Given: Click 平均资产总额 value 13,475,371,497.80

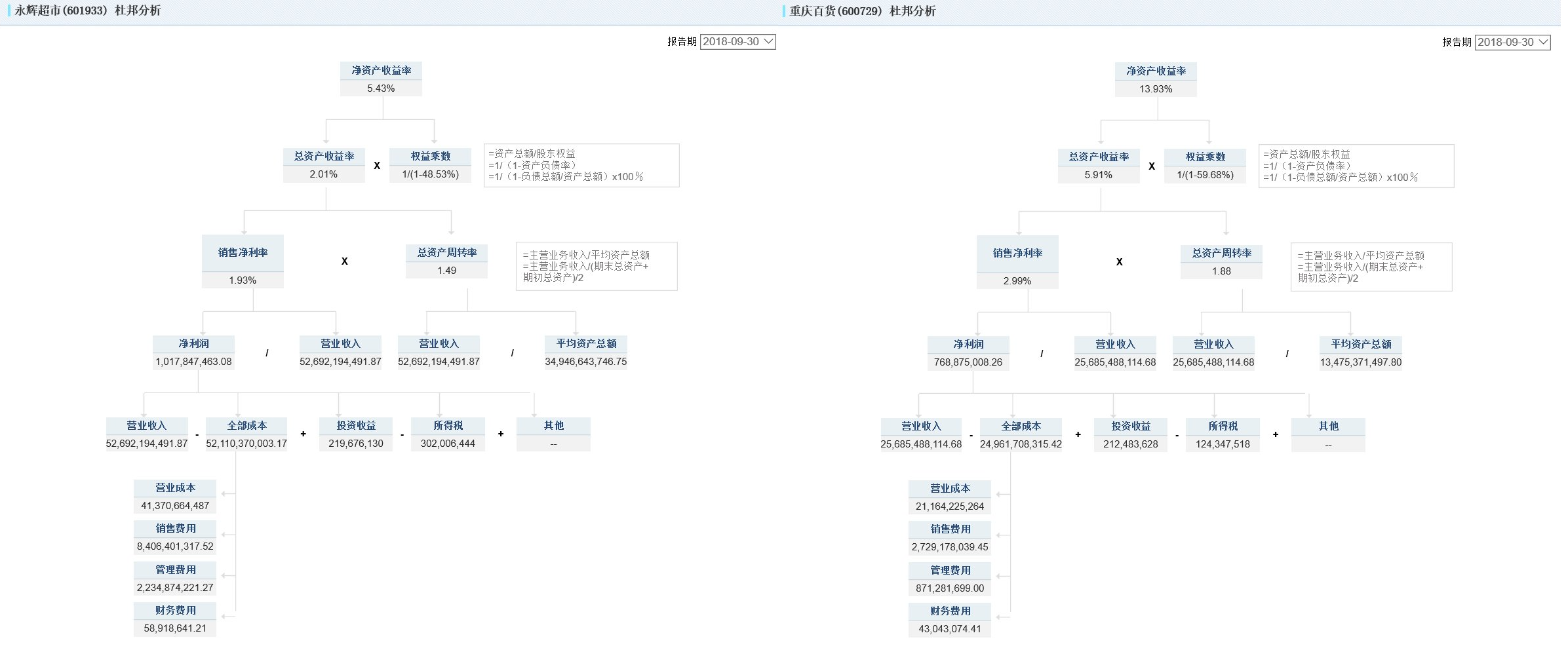Looking at the screenshot, I should click(1361, 362).
